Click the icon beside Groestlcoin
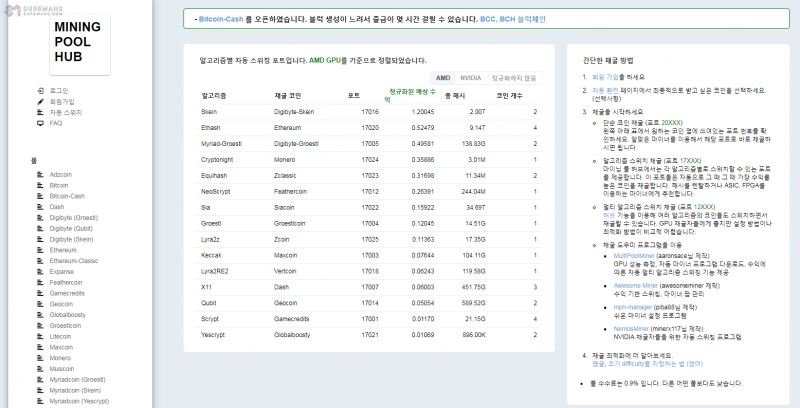This screenshot has height=408, width=800. (x=41, y=325)
